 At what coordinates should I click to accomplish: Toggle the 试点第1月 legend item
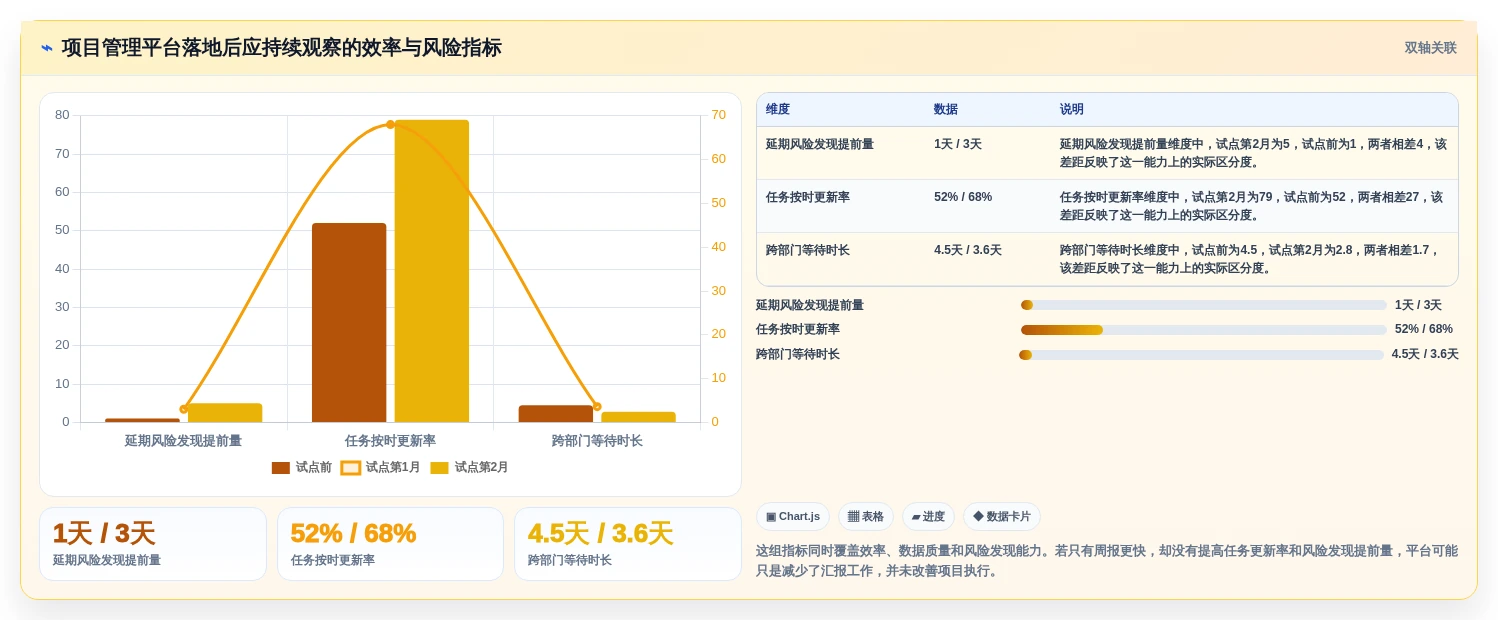point(380,467)
